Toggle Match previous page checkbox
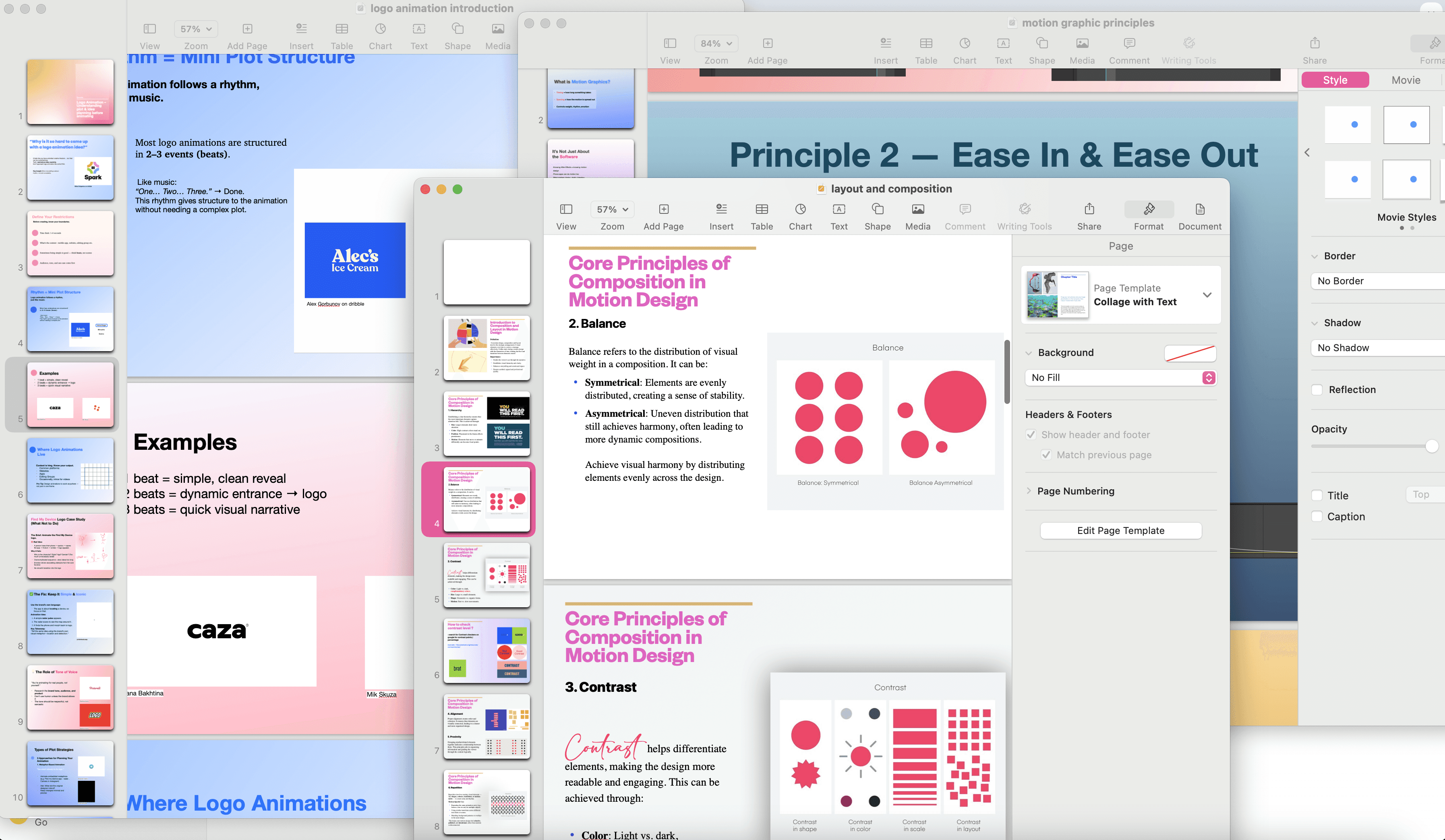Viewport: 1445px width, 840px height. point(1046,455)
